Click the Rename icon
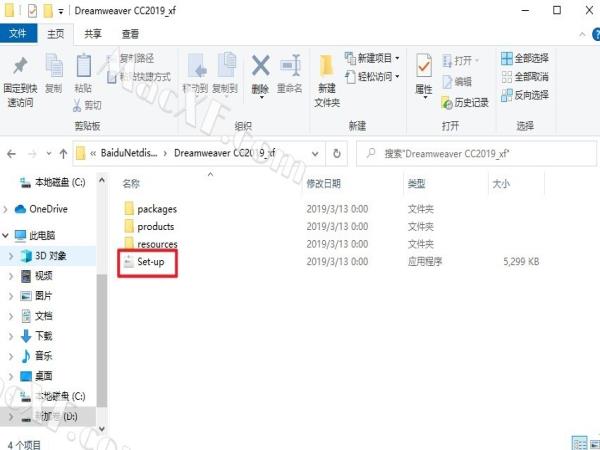Viewport: 600px width, 450px height. pyautogui.click(x=290, y=65)
